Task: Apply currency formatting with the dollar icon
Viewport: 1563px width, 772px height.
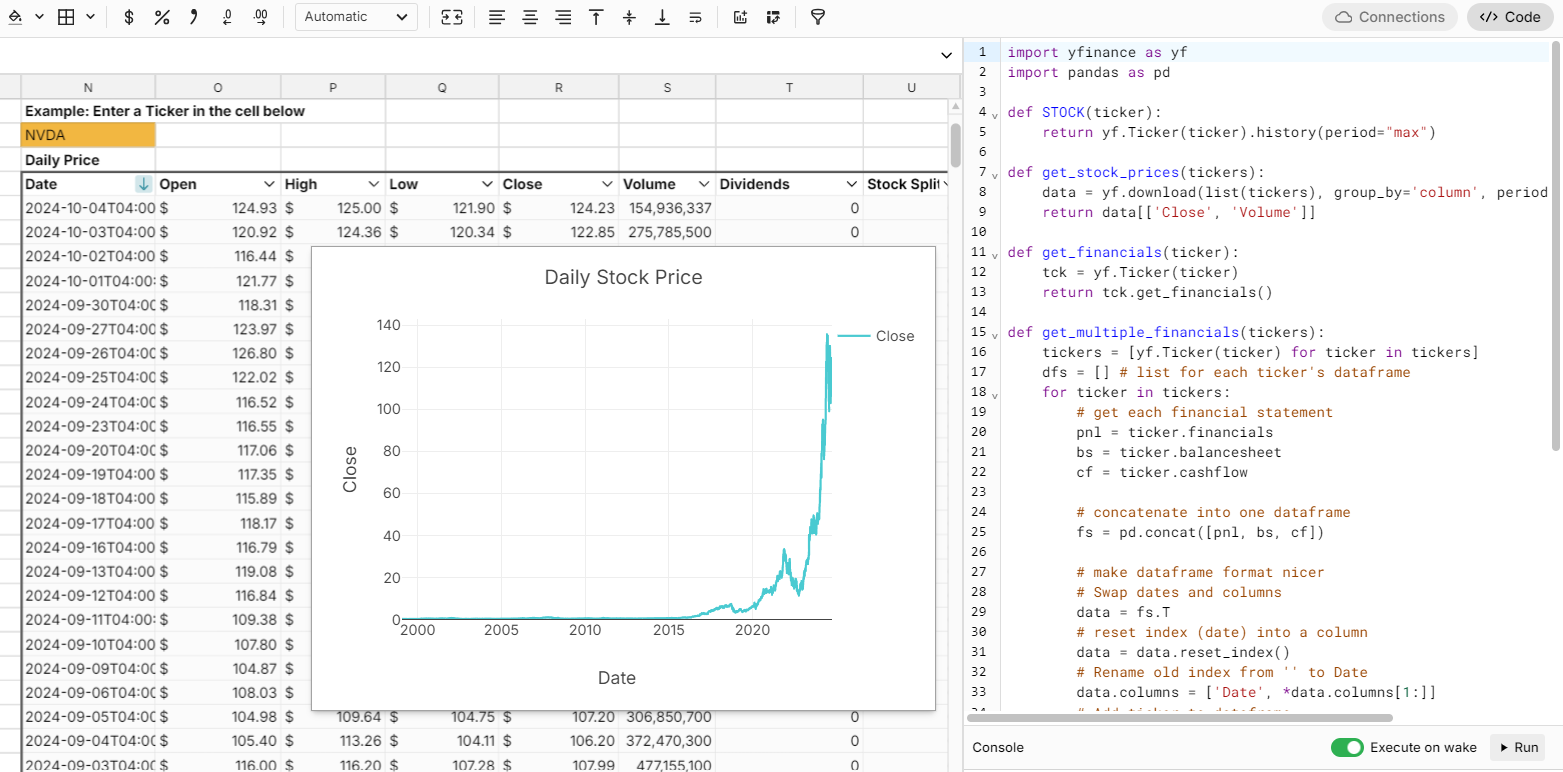Action: (128, 17)
